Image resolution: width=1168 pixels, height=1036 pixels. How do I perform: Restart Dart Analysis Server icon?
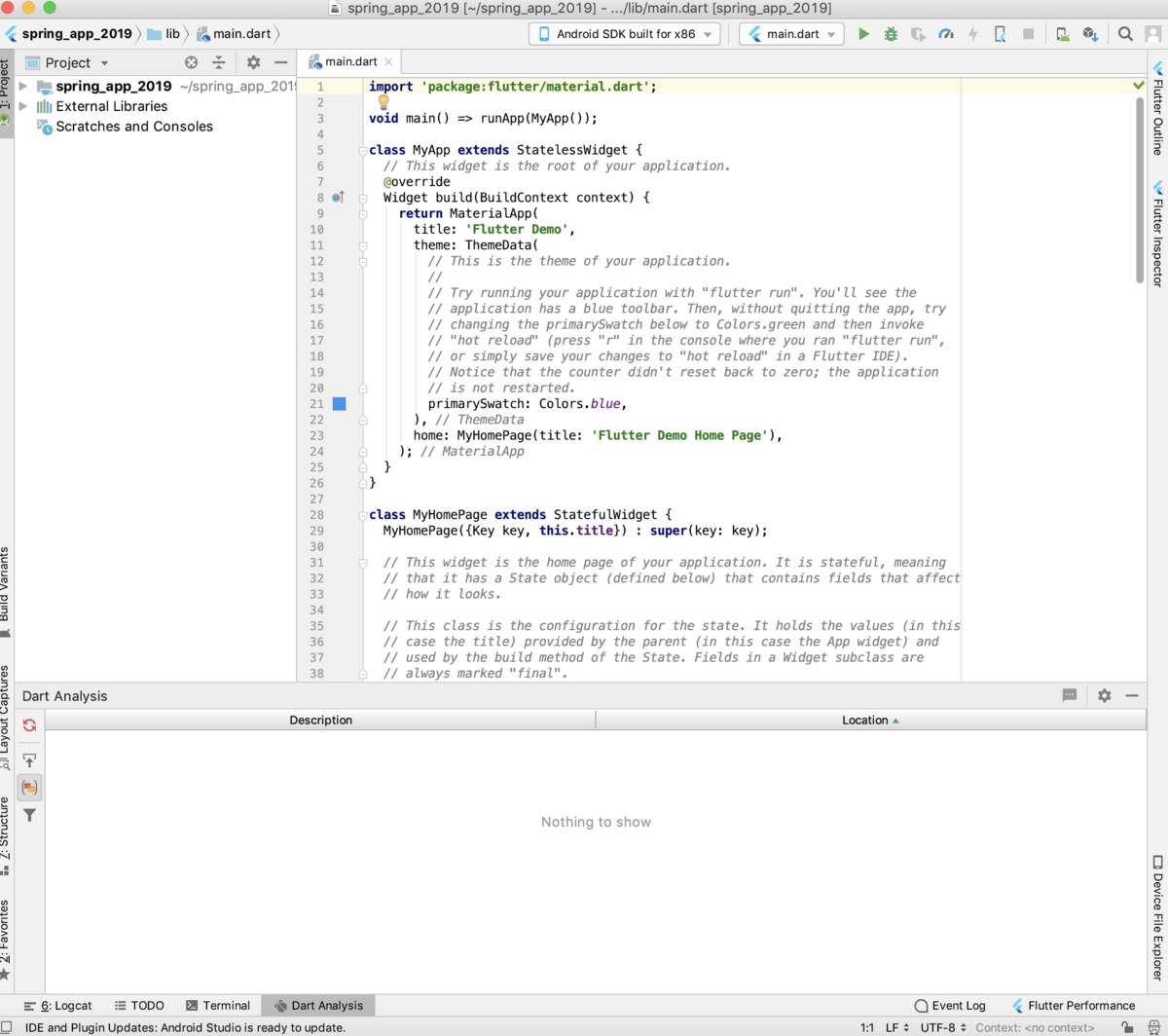coord(29,725)
